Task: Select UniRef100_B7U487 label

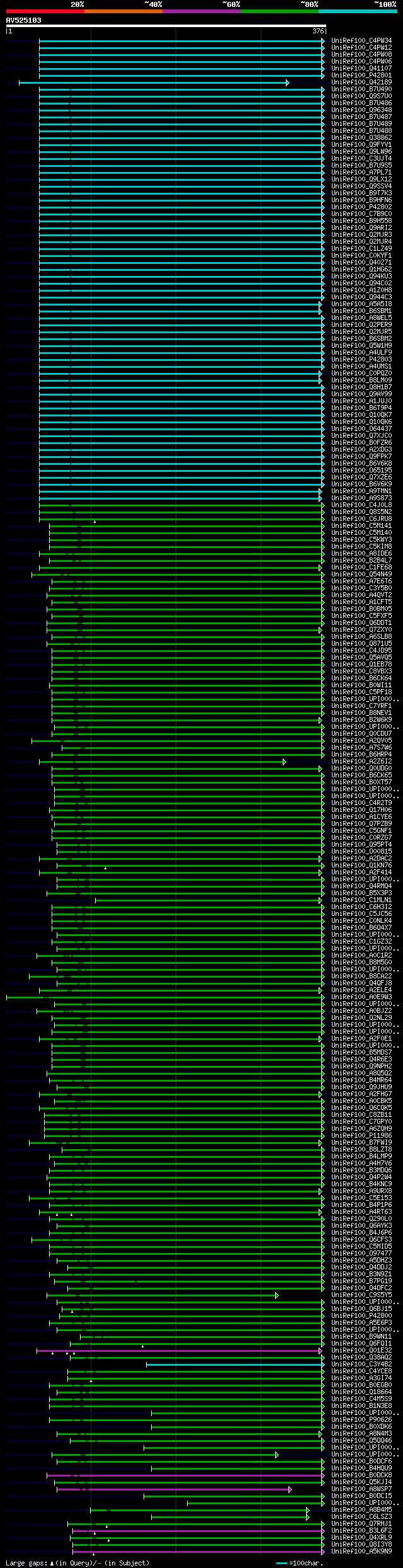Action: click(x=361, y=117)
